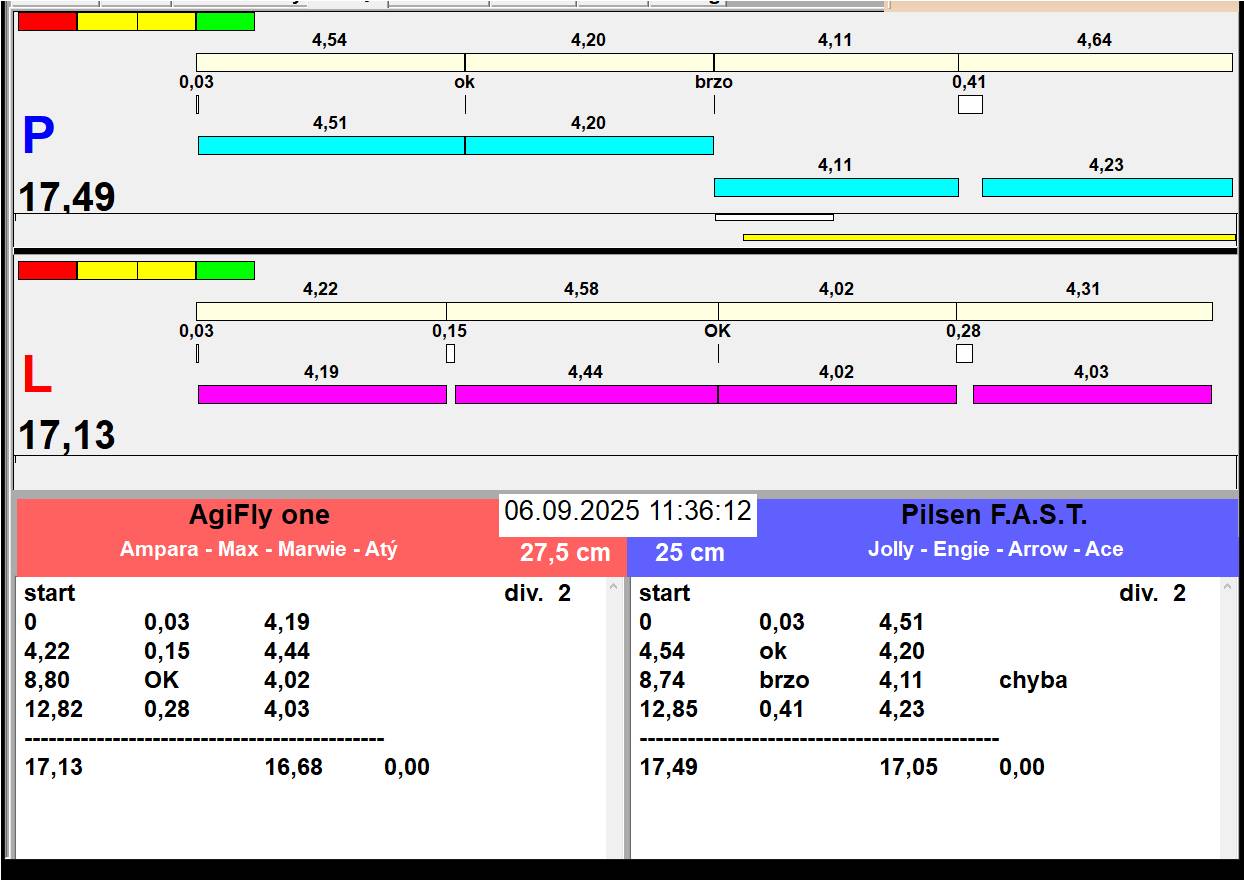Click the lane P total time 17,49
The height and width of the screenshot is (880, 1244).
67,198
